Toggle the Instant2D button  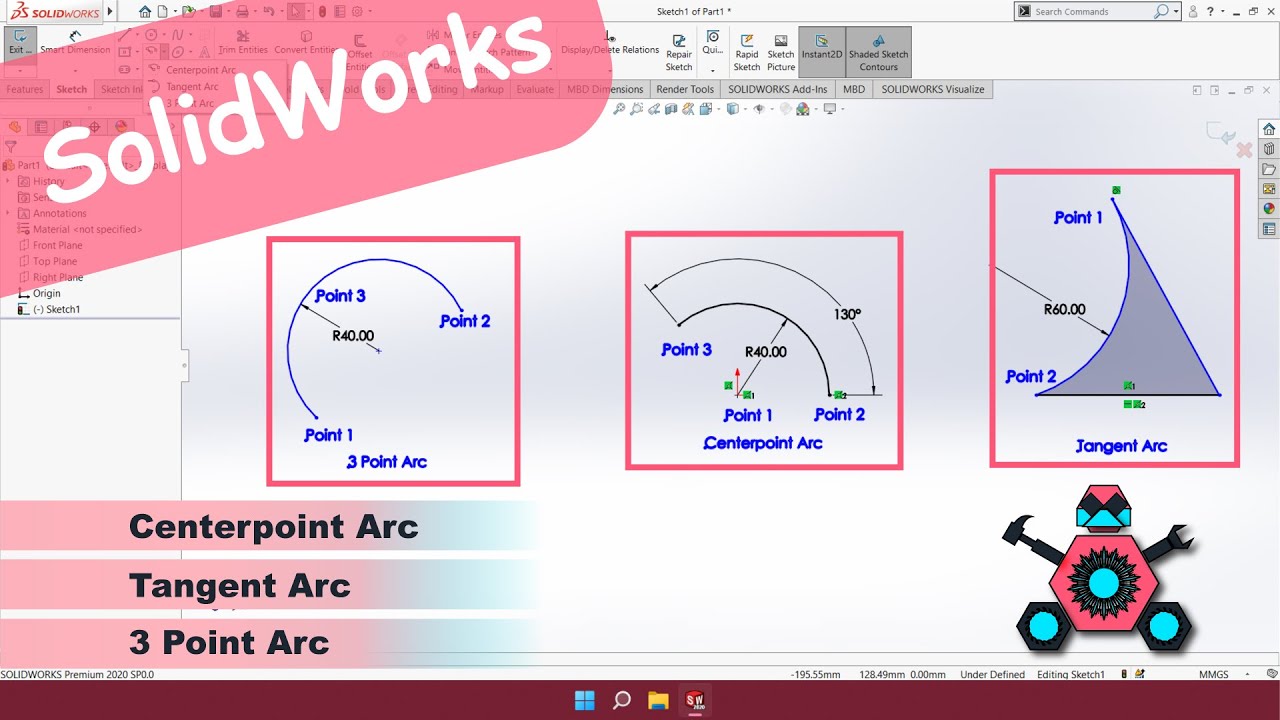click(822, 52)
